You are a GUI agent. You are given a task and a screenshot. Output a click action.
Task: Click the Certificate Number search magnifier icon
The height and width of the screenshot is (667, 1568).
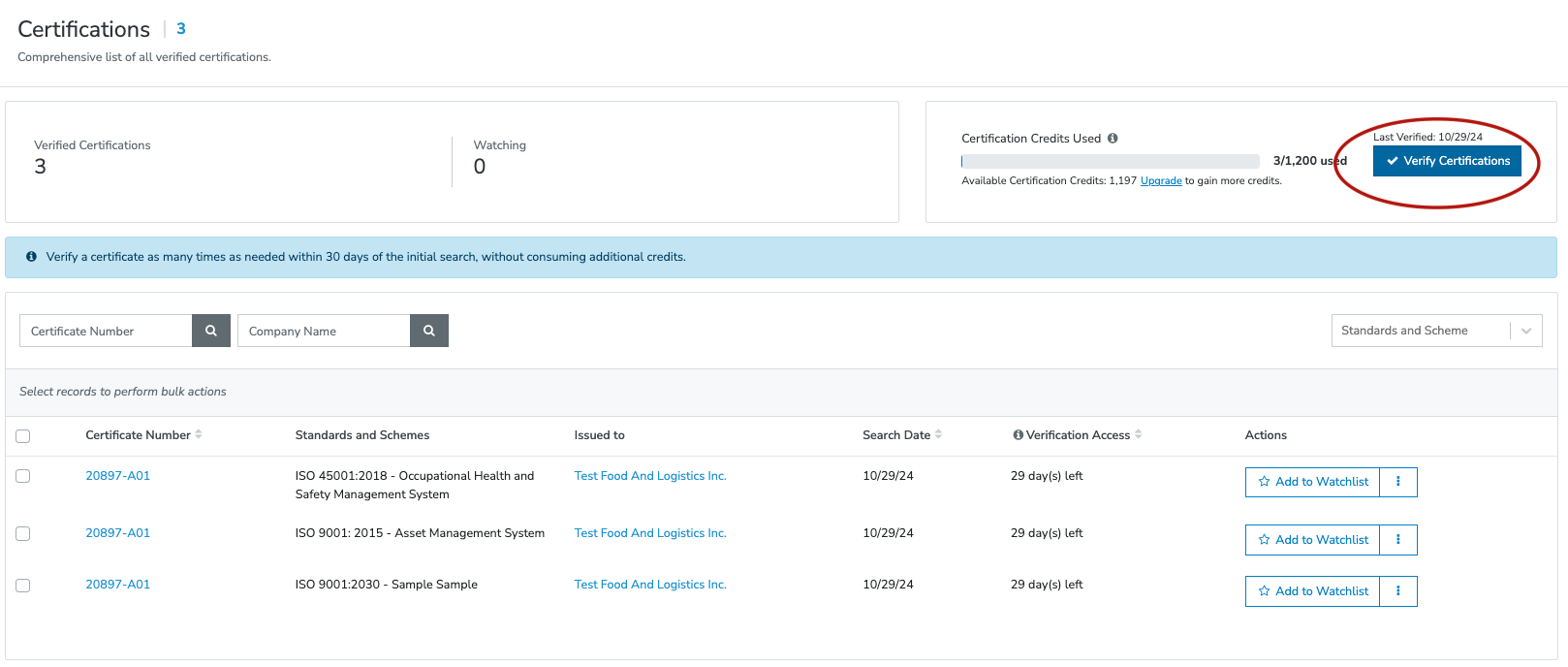210,331
